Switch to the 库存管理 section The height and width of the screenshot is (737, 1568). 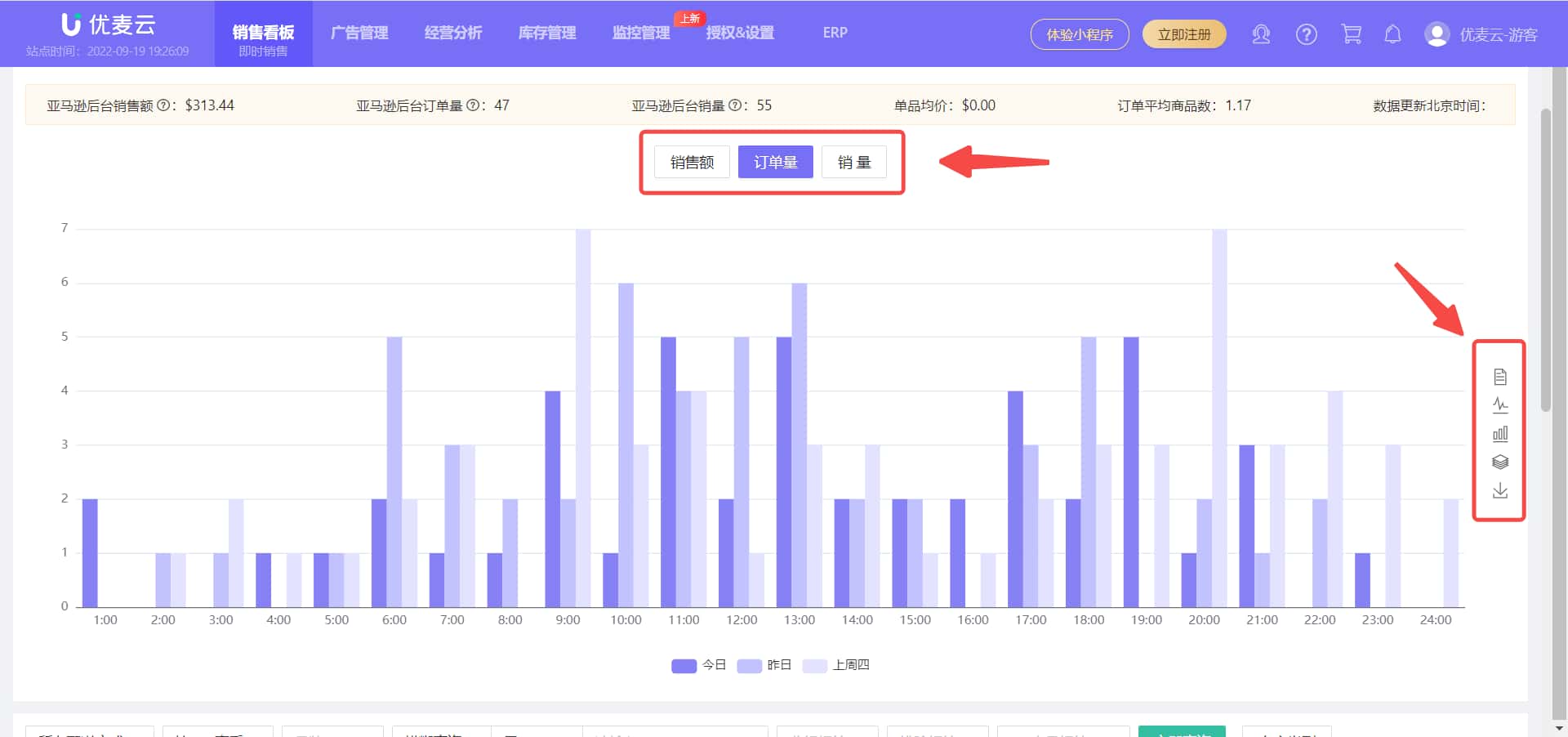coord(546,33)
